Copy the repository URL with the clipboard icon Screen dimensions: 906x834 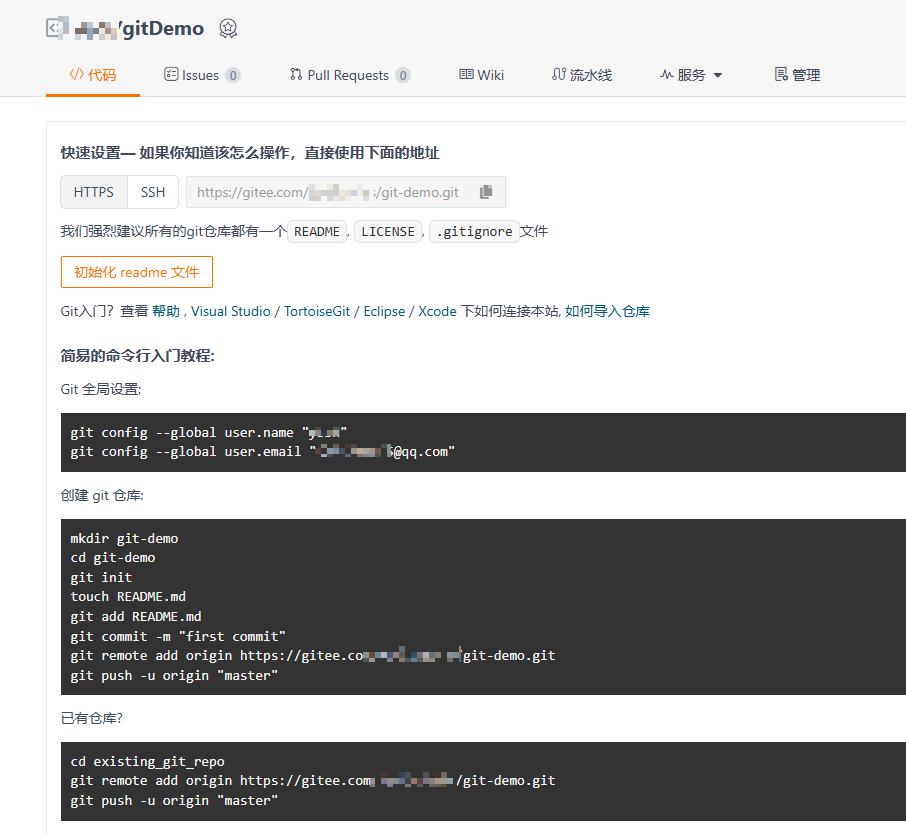click(x=486, y=192)
